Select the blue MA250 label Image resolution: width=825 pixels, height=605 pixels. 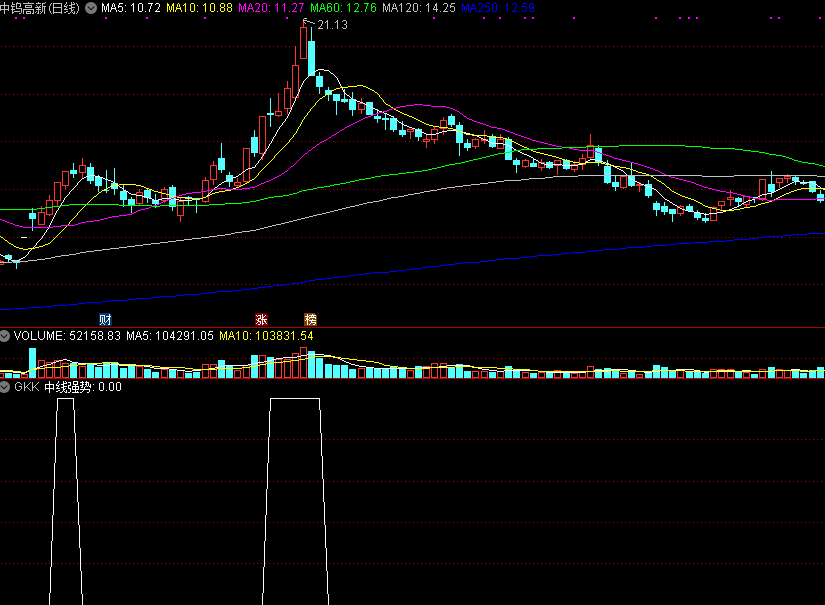click(x=496, y=8)
